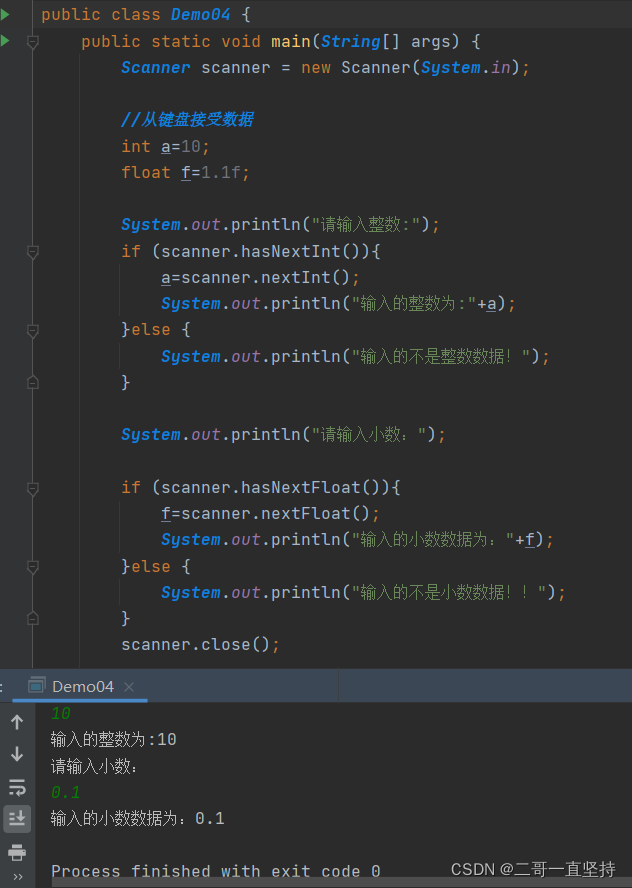This screenshot has width=632, height=888.
Task: Click variable f in 'float f=1.1f'
Action: click(x=186, y=173)
